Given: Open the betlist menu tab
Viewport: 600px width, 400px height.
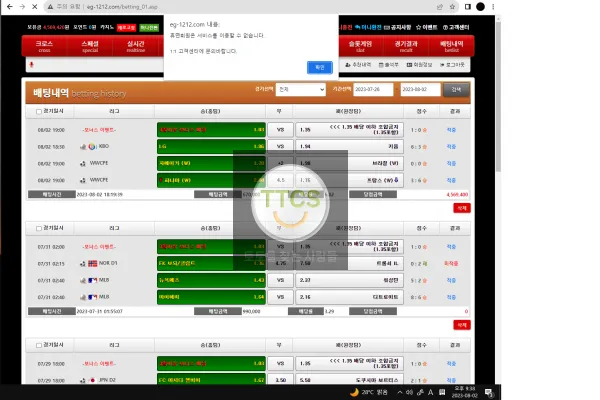Looking at the screenshot, I should point(452,46).
